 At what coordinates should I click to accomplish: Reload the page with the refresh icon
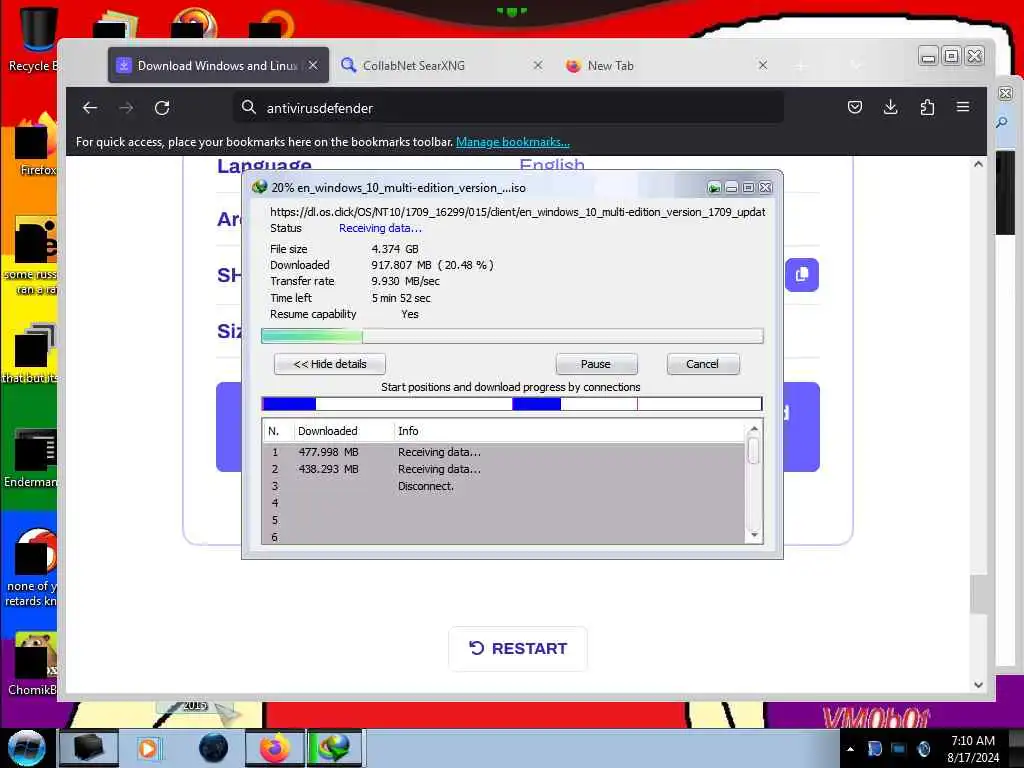point(162,108)
